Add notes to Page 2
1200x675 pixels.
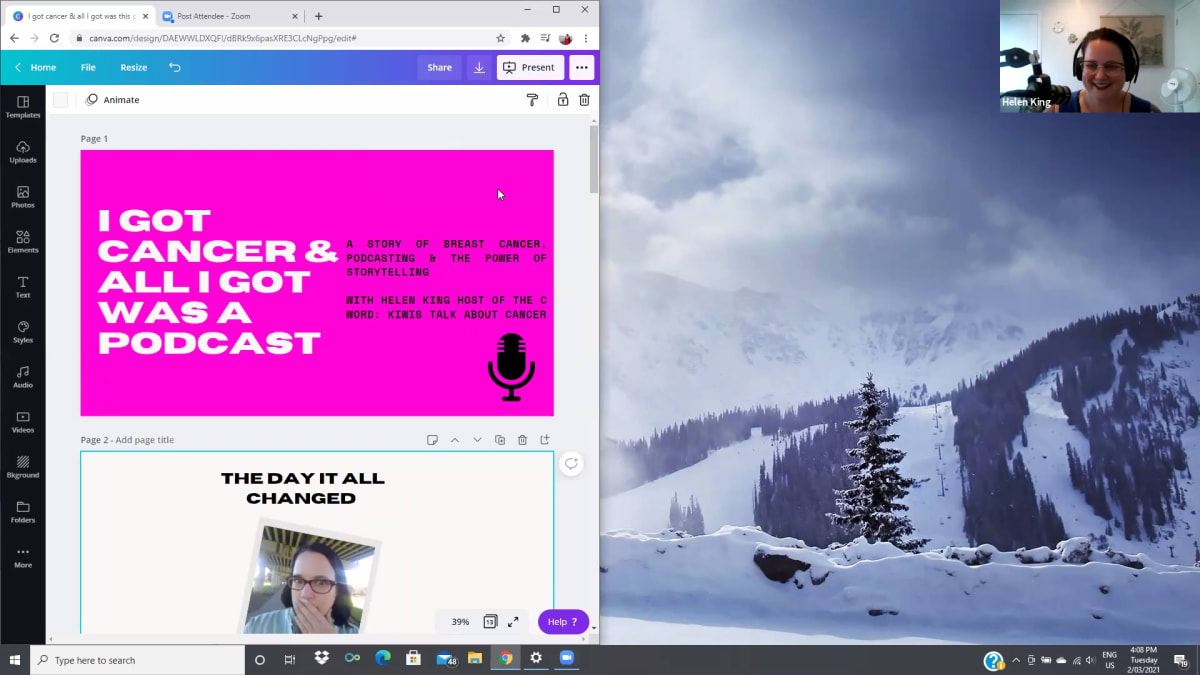pyautogui.click(x=432, y=440)
